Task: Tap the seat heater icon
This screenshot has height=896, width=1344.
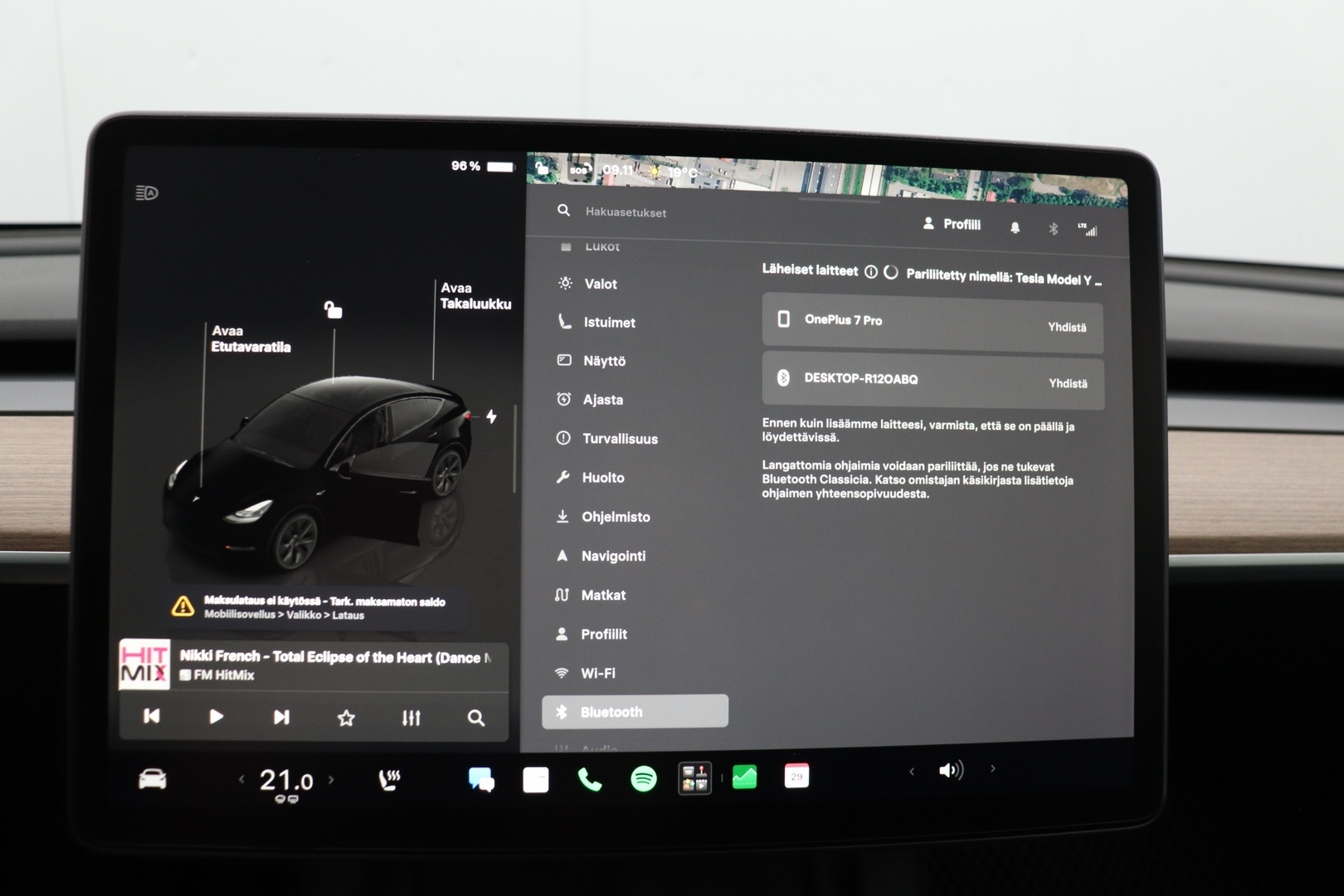Action: 389,779
